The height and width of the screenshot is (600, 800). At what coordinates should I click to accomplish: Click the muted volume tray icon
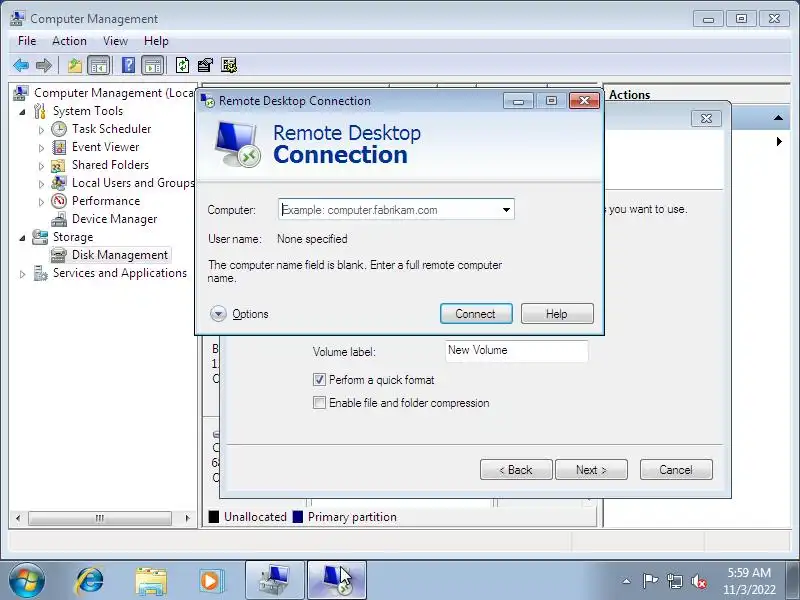point(698,581)
